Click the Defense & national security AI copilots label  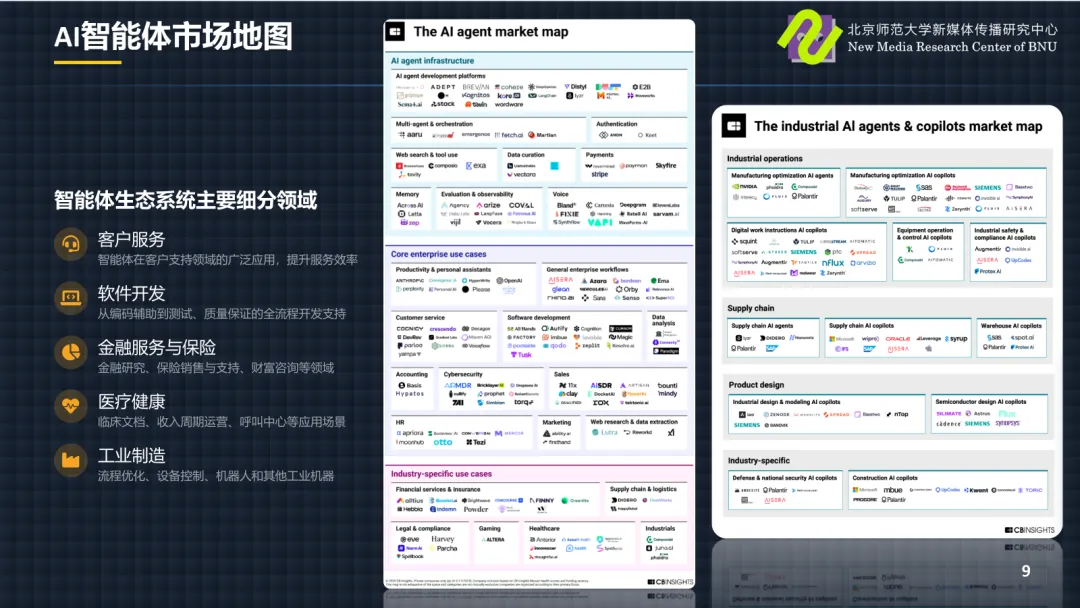(785, 477)
